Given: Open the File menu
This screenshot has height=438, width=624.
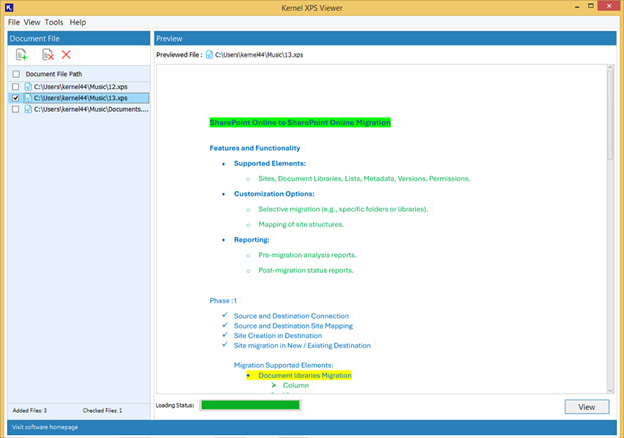Looking at the screenshot, I should [x=14, y=22].
